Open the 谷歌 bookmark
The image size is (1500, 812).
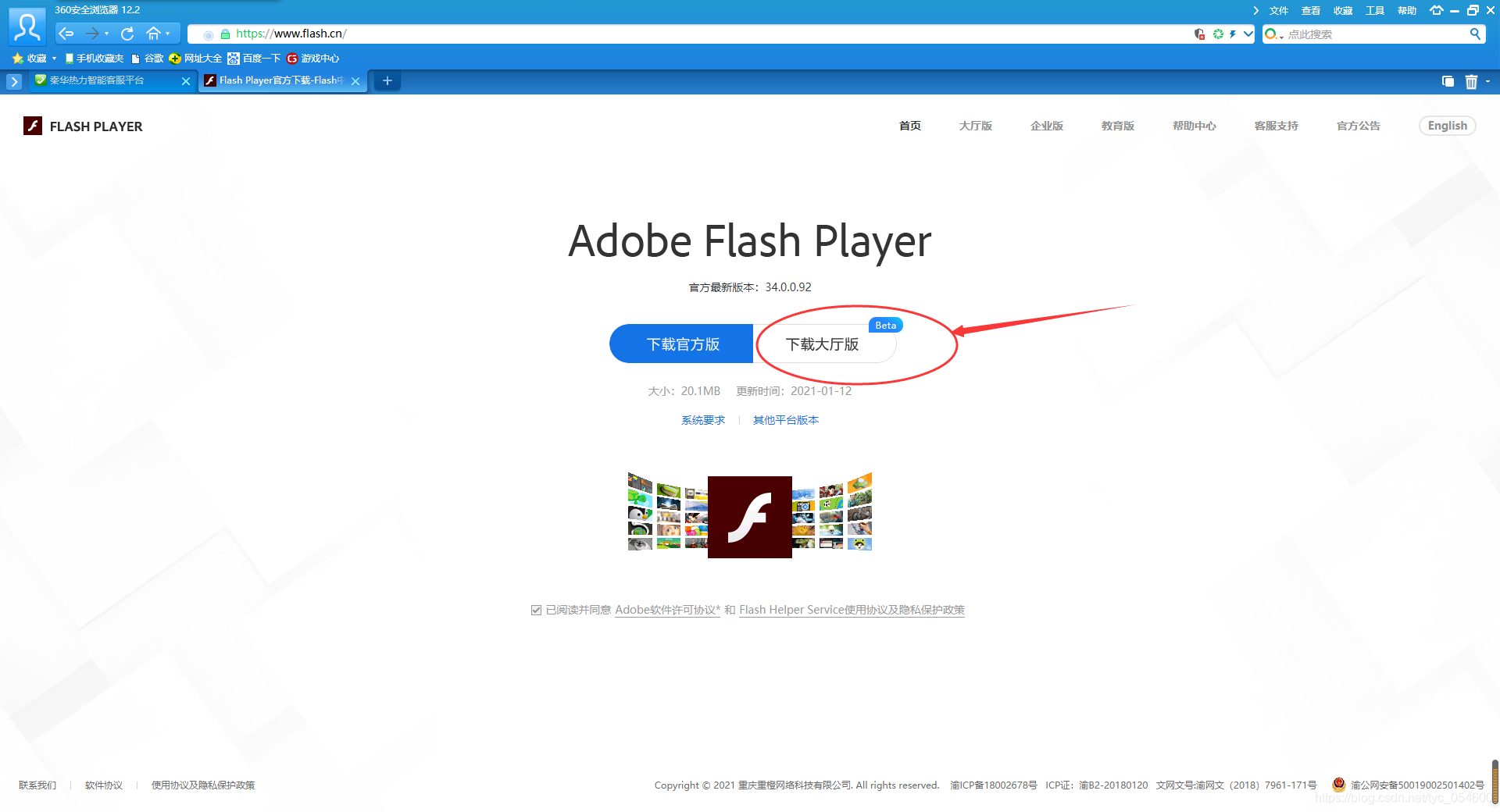click(x=148, y=59)
